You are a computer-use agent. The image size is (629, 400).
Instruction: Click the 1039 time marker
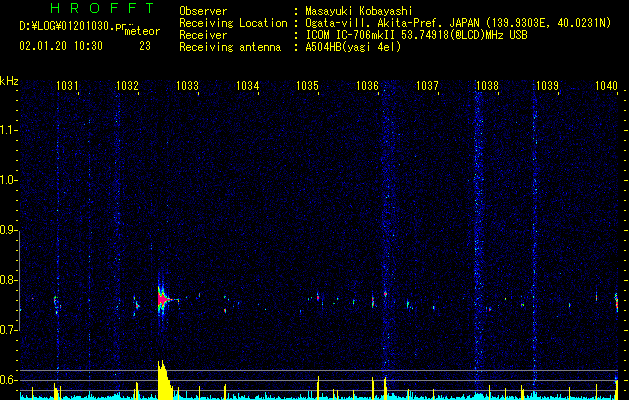(547, 85)
